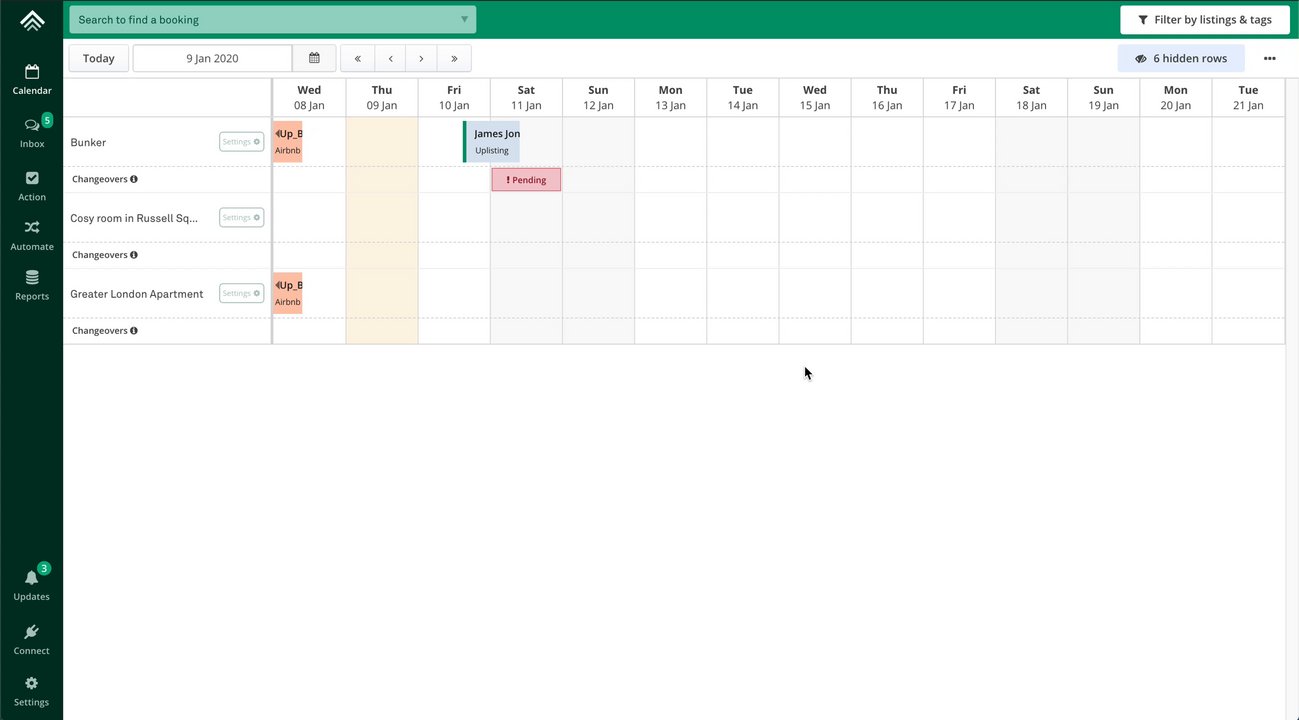
Task: Select Cosy room in Russell Sq listing
Action: (x=134, y=218)
